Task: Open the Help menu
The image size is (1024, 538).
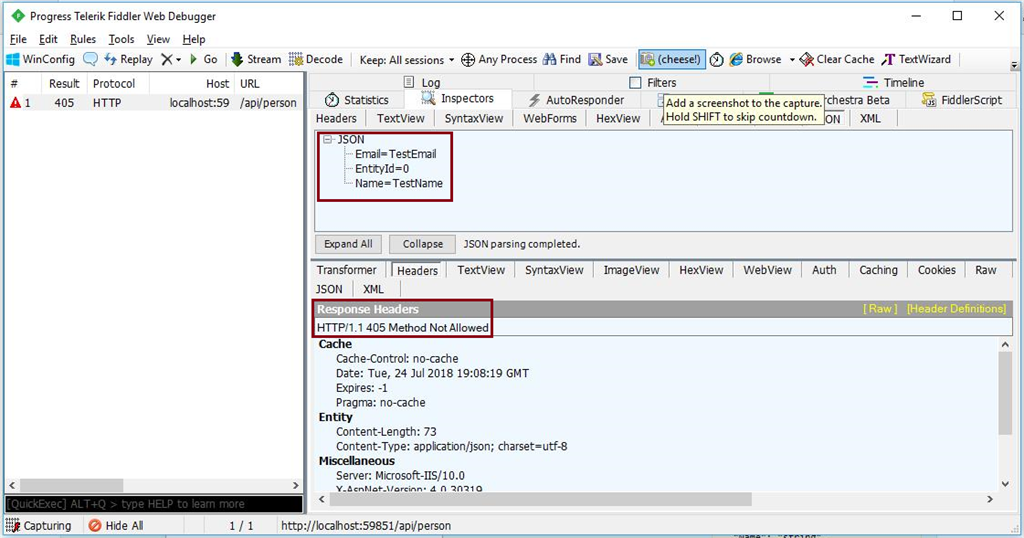Action: coord(193,39)
